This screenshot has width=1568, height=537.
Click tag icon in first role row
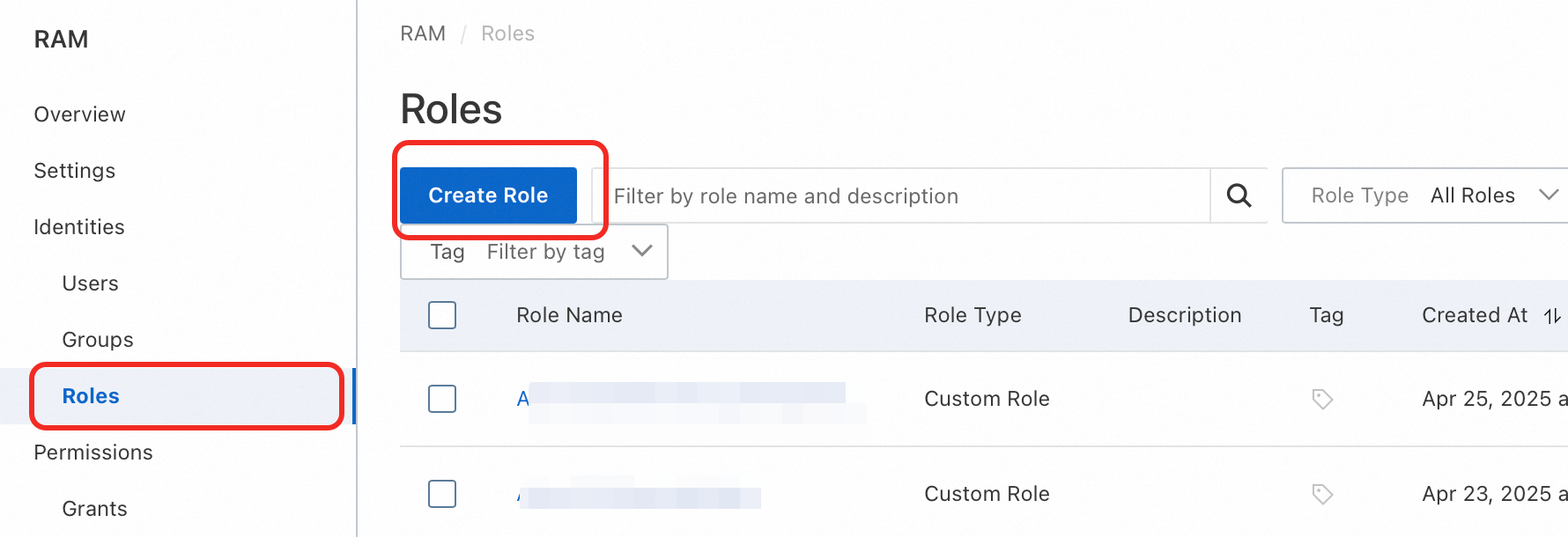(x=1322, y=399)
